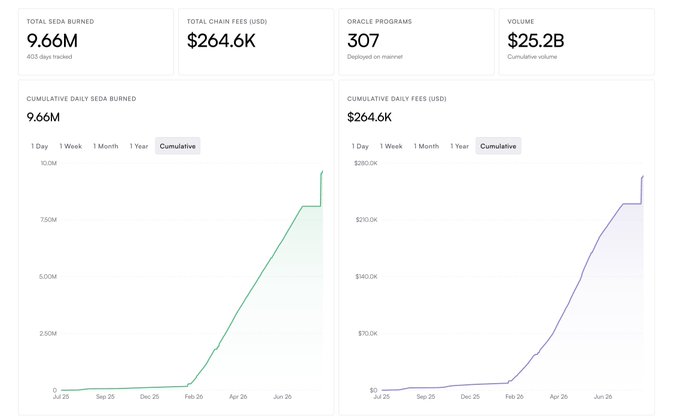This screenshot has height=419, width=680.
Task: Click the 5.00M axis label
Action: pos(48,277)
